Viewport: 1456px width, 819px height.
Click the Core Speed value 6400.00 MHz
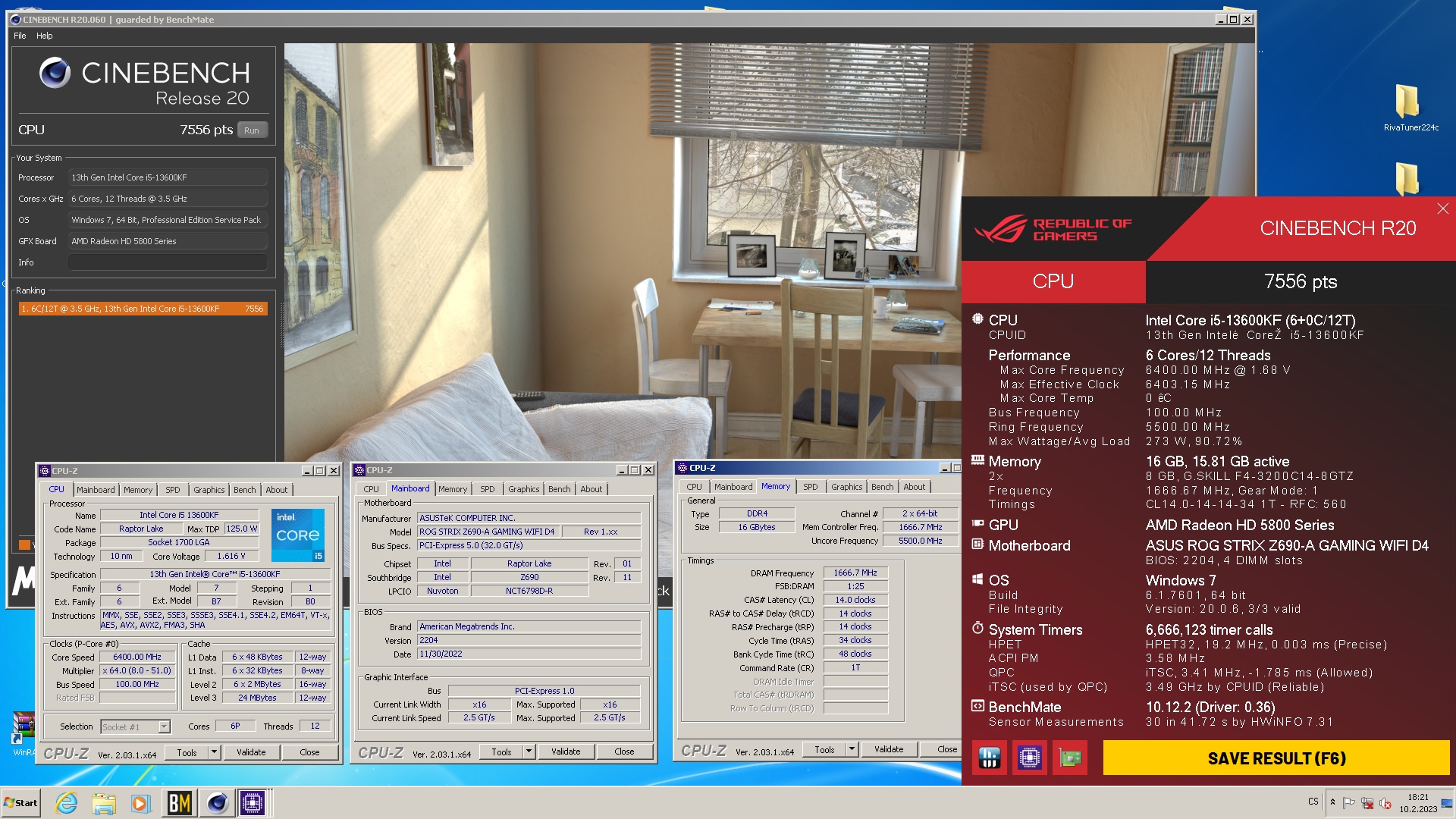[x=137, y=657]
